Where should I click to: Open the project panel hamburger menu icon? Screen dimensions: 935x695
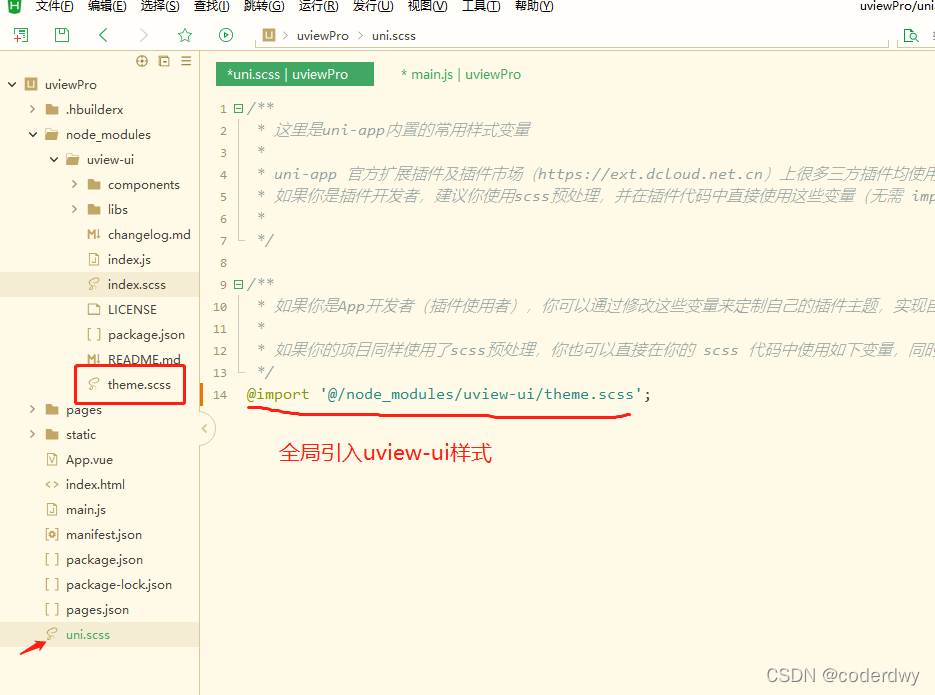[186, 61]
